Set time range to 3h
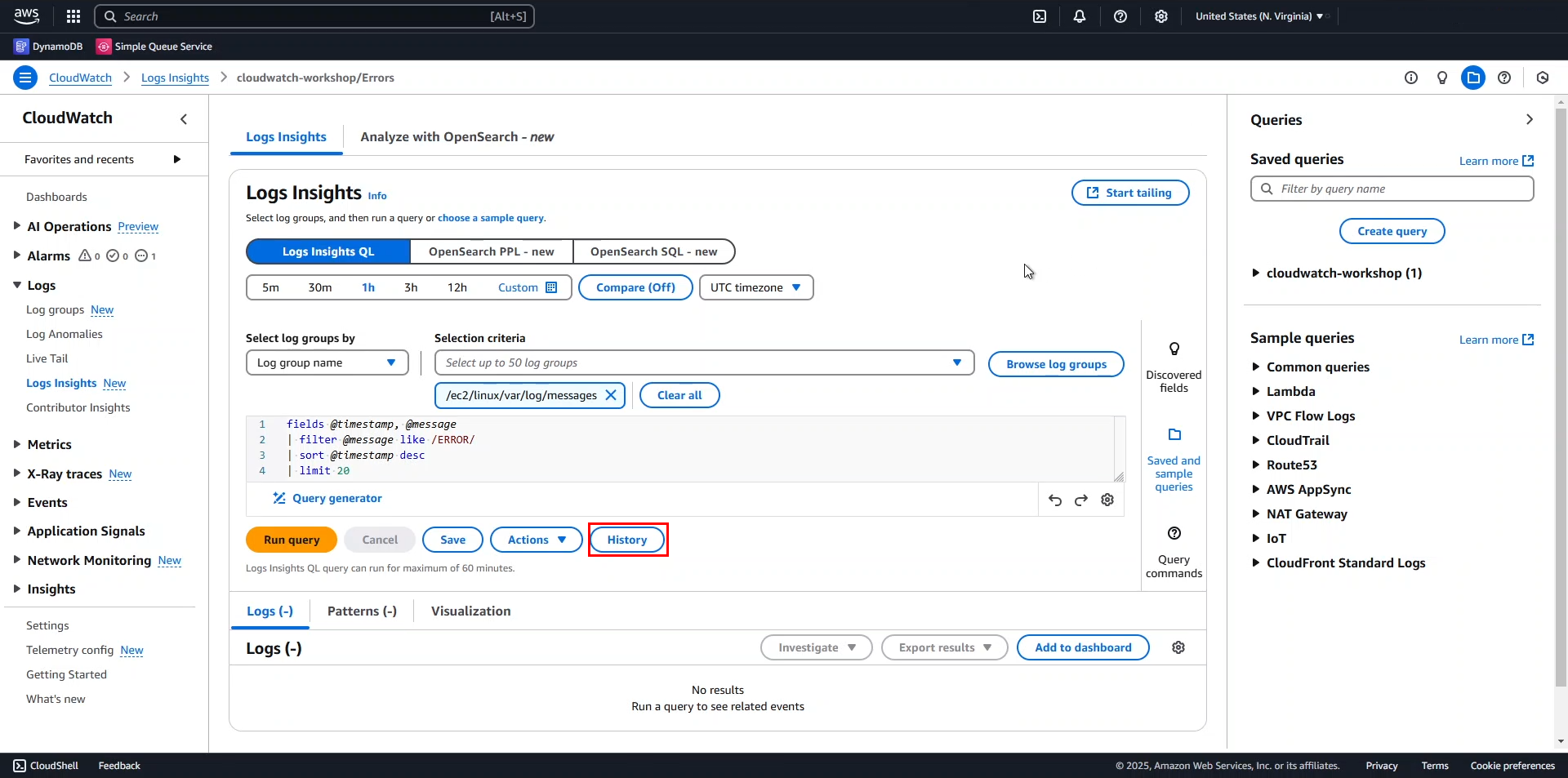The width and height of the screenshot is (1568, 778). coord(411,287)
